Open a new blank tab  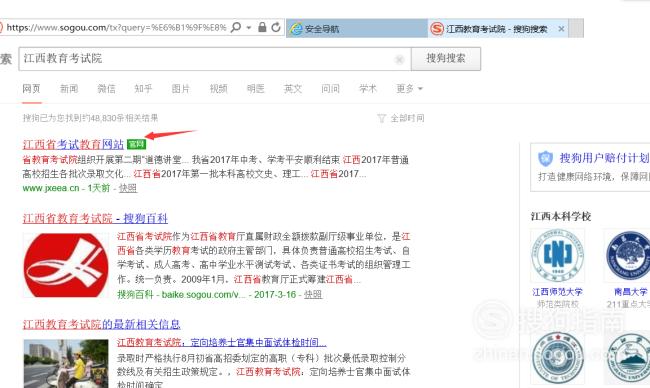(x=576, y=28)
